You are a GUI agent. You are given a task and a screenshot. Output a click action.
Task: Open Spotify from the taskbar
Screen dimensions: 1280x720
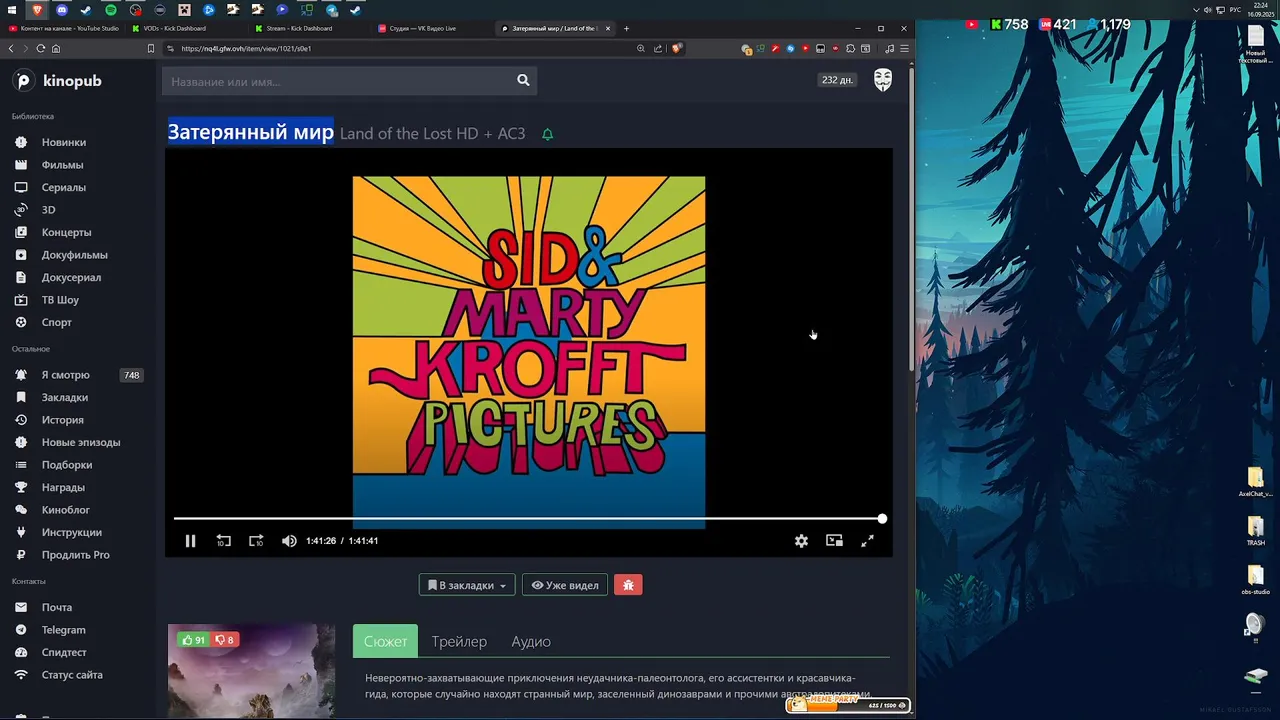point(110,10)
